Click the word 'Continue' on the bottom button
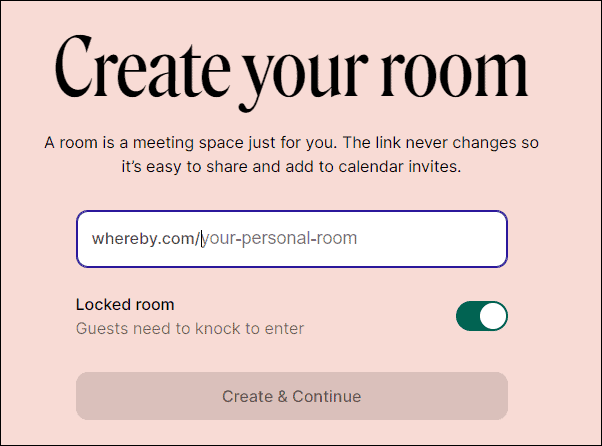602x446 pixels. coord(327,396)
